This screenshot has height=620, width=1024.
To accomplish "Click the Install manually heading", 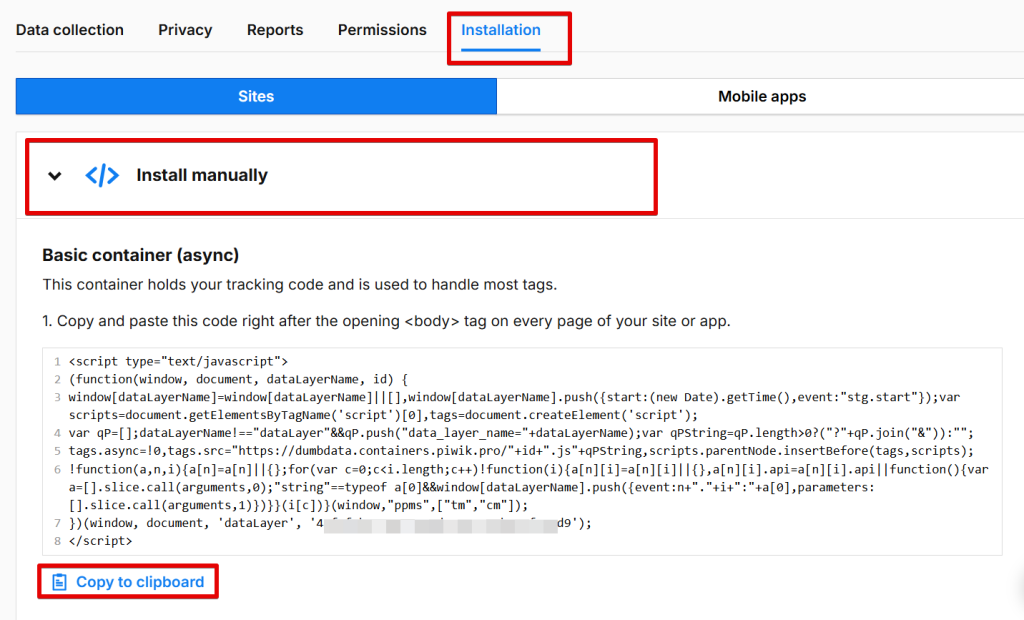I will click(x=202, y=175).
